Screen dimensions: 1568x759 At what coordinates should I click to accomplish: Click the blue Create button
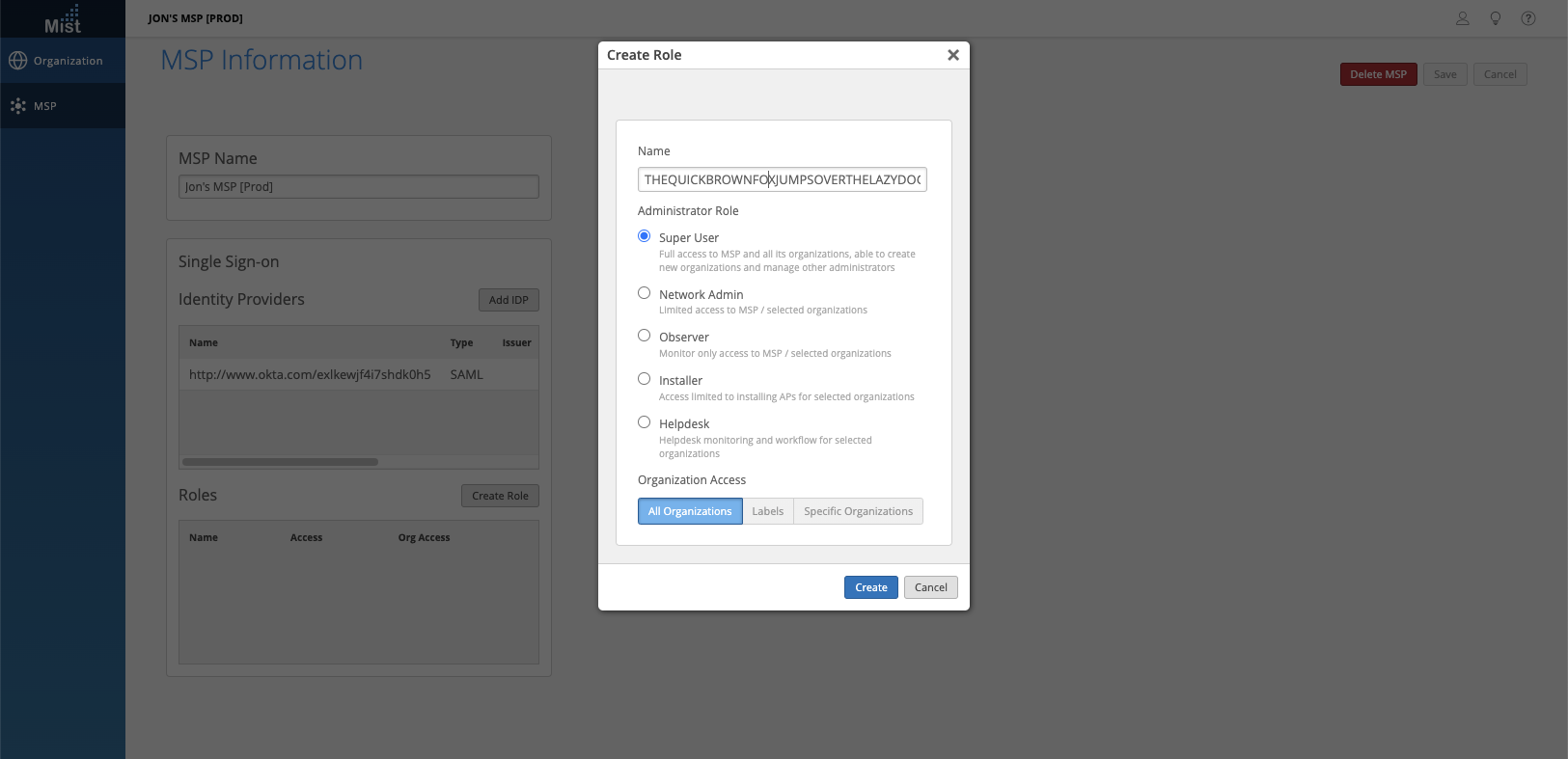[870, 587]
